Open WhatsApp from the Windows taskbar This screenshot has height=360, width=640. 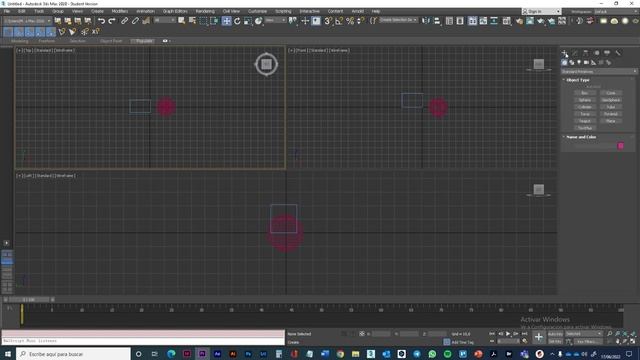pos(432,354)
